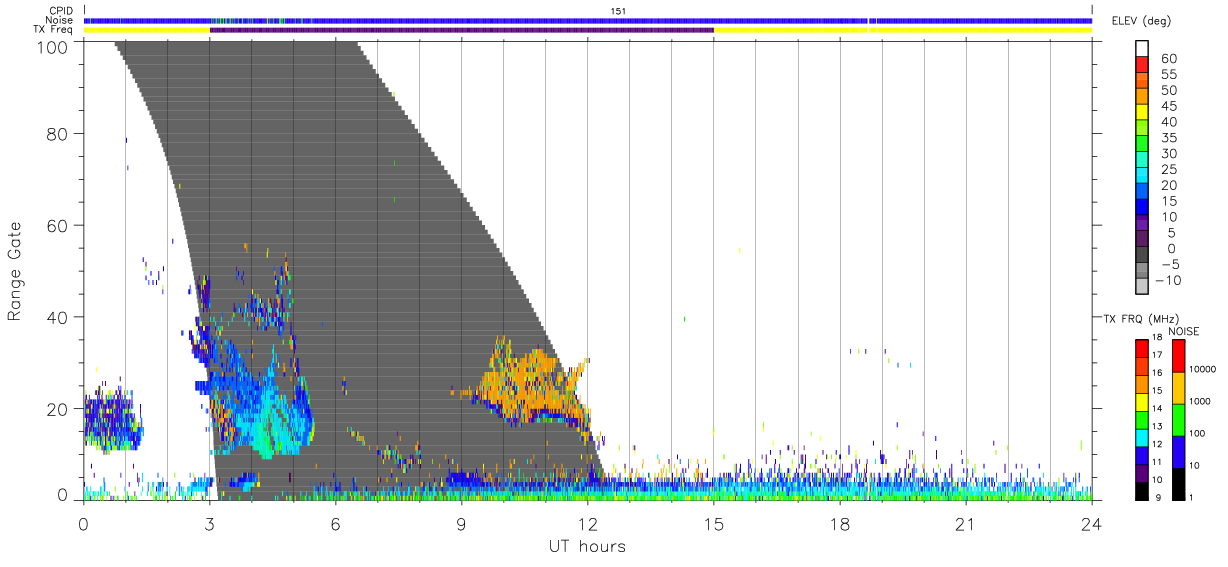Click the Range Gate axis title
This screenshot has width=1228, height=567.
(15, 270)
